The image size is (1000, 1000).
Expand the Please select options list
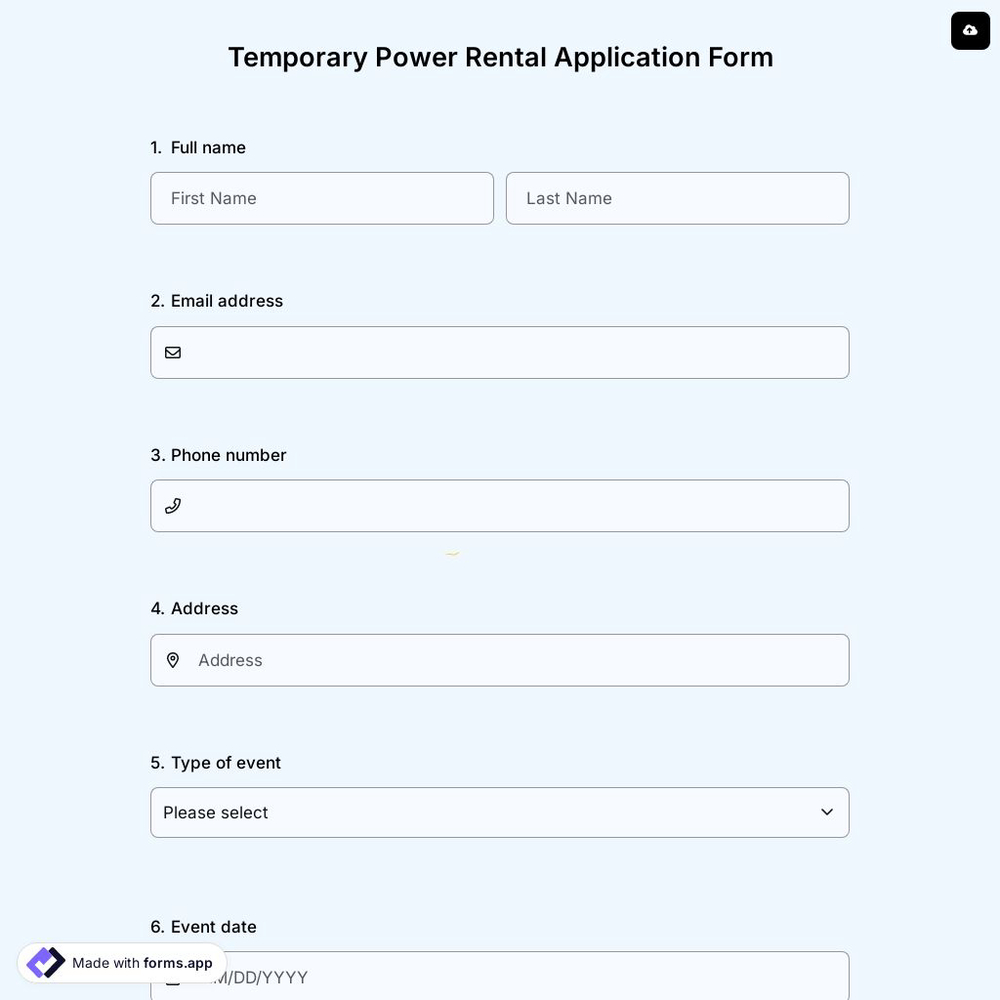[x=500, y=812]
